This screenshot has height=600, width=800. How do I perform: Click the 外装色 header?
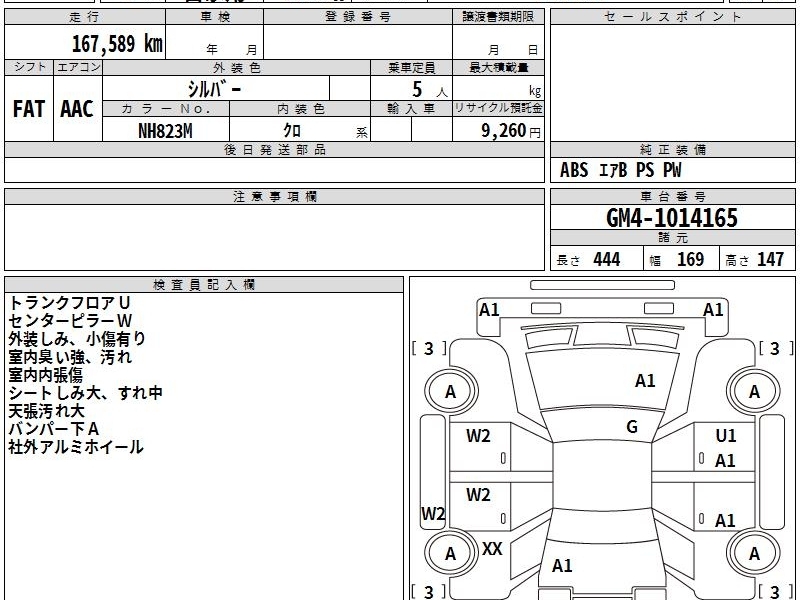click(236, 67)
